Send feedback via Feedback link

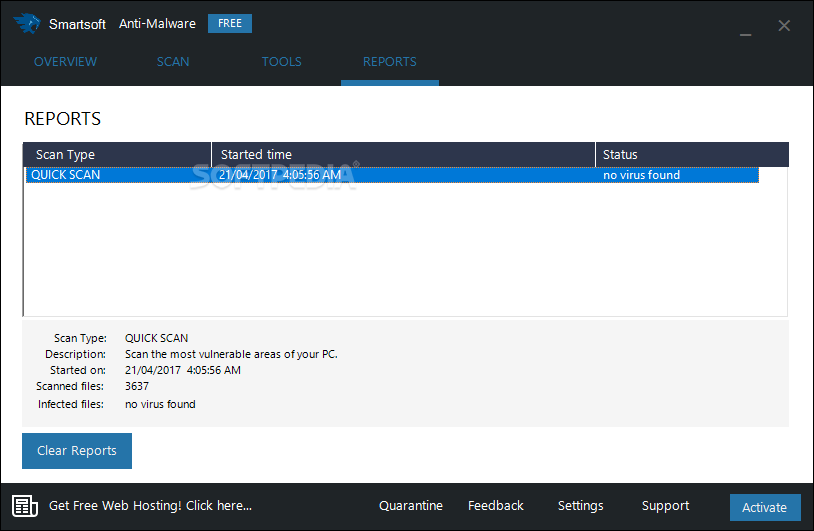coord(496,506)
